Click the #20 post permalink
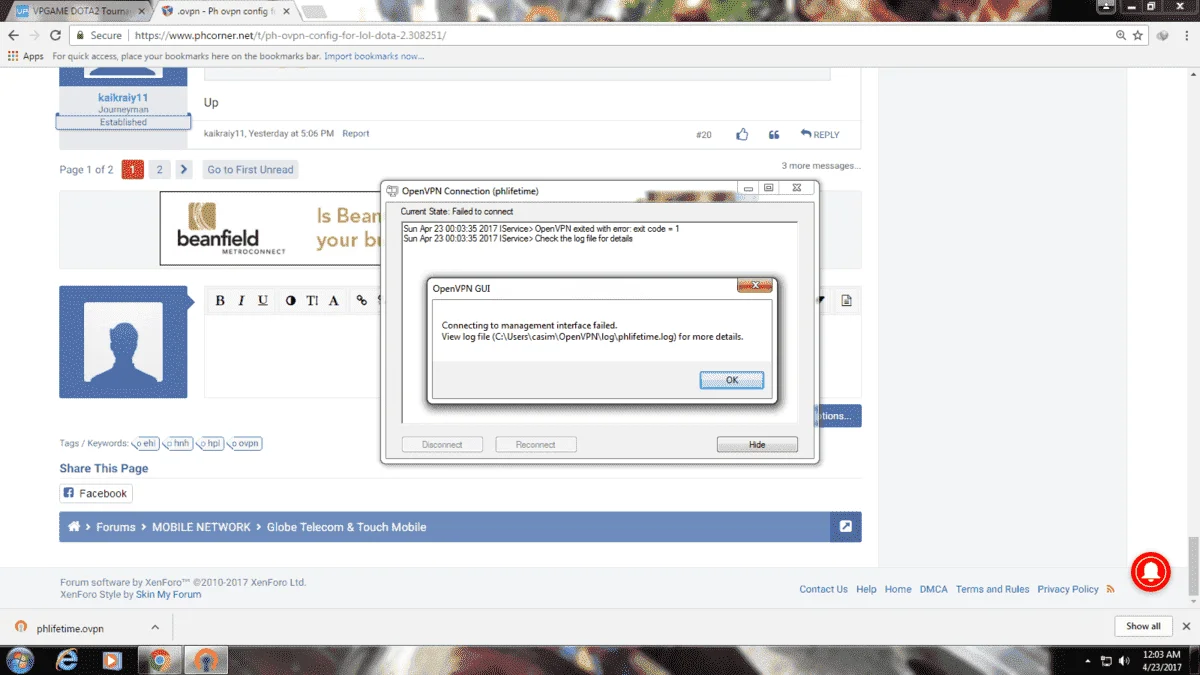Image resolution: width=1200 pixels, height=675 pixels. [704, 134]
